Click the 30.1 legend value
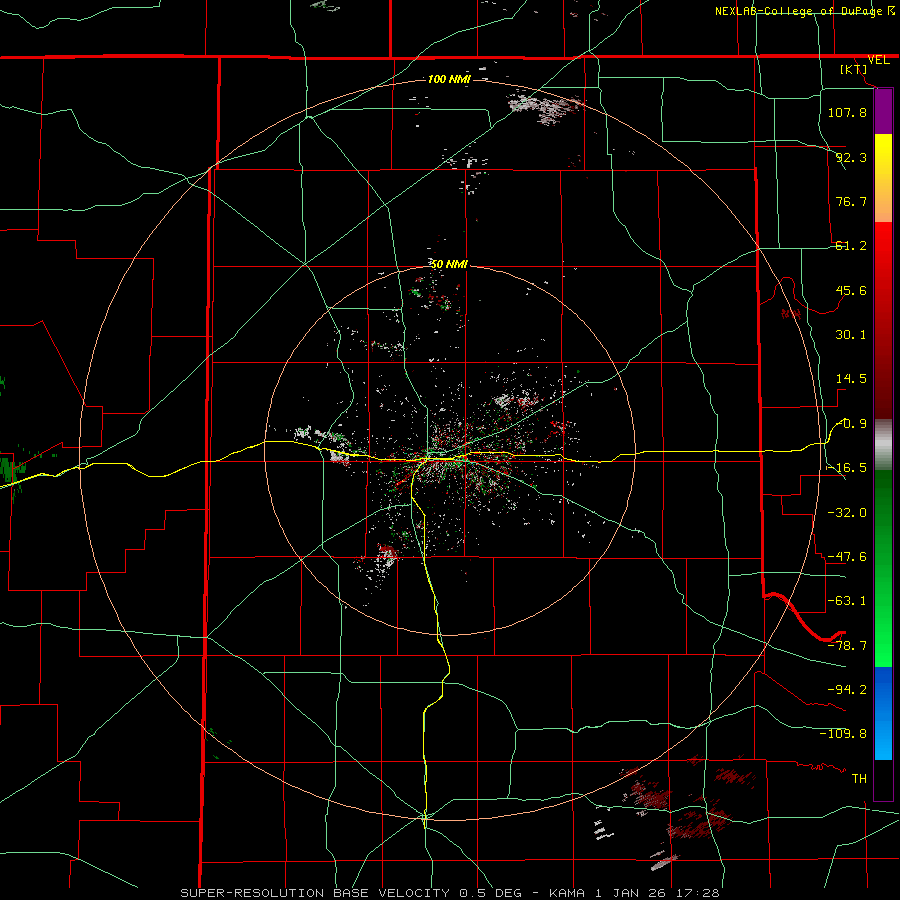The image size is (900, 900). pos(851,335)
